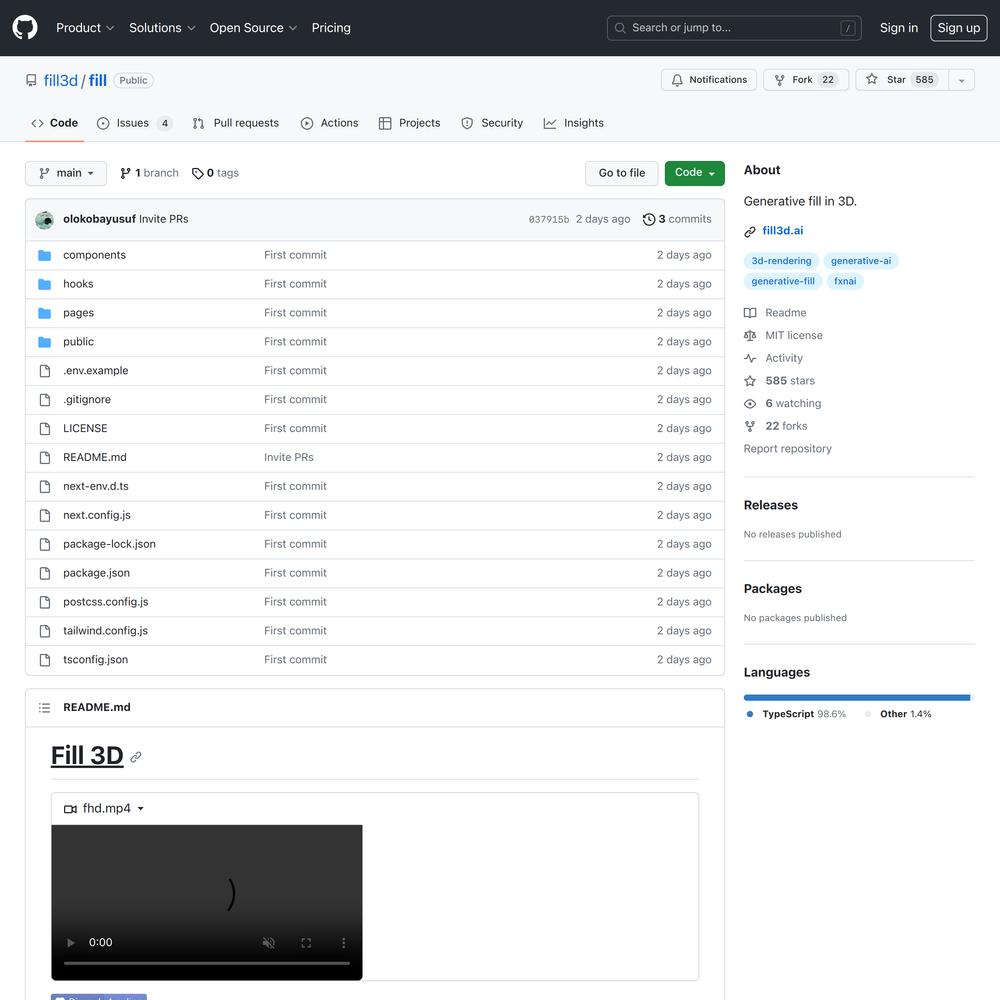Image resolution: width=1000 pixels, height=1000 pixels.
Task: Toggle fullscreen on the video player
Action: 306,943
